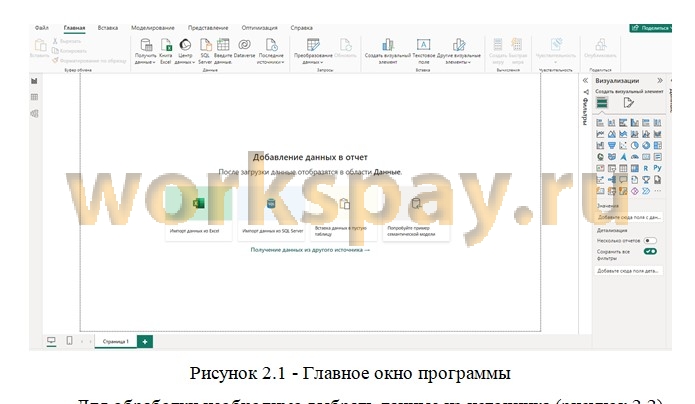Open the Model view in left sidebar
This screenshot has height=404, width=695.
pos(34,114)
